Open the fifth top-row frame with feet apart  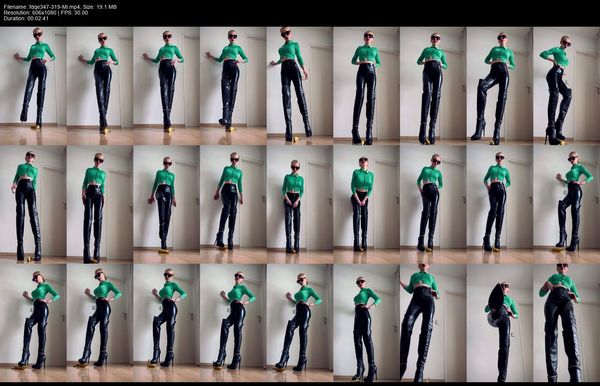pyautogui.click(x=300, y=86)
